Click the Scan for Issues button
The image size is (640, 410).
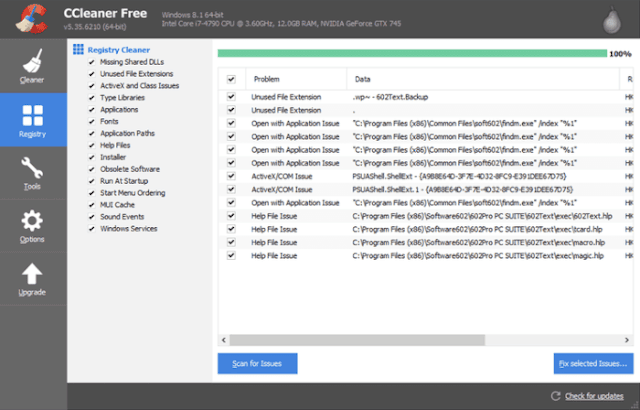[x=257, y=363]
